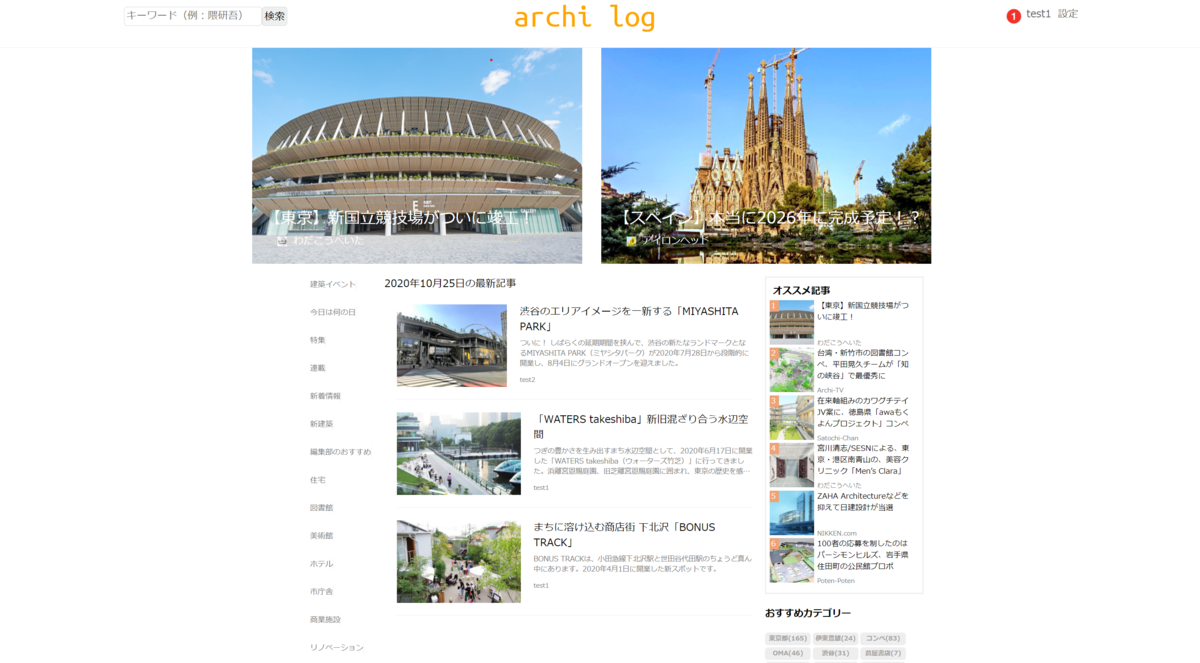The height and width of the screenshot is (663, 1200).
Task: Select the 蔦屋書店(7) category tag
Action: coord(883,653)
